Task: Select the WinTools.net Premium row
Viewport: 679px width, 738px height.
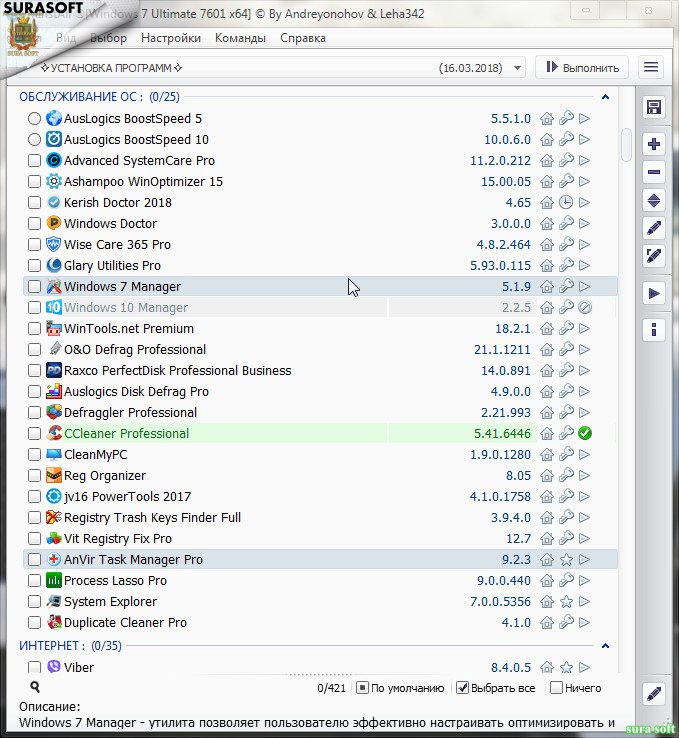Action: coord(320,329)
